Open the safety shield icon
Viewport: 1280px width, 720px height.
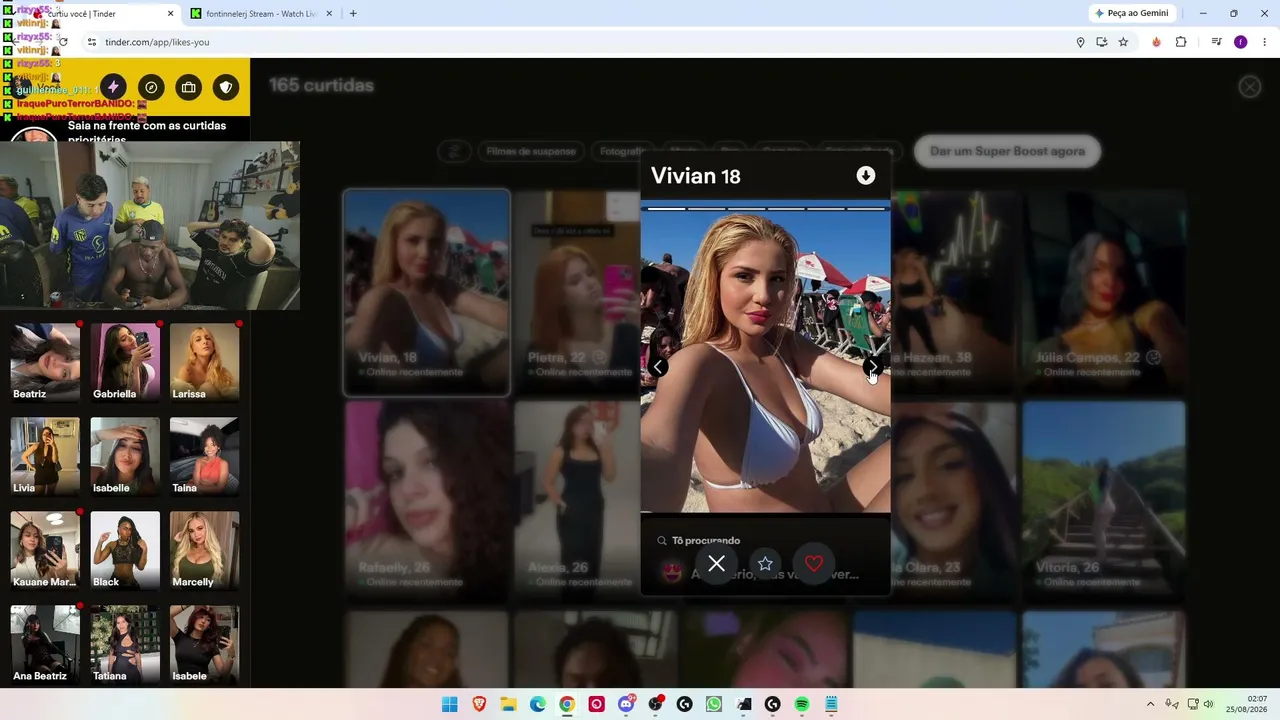226,87
